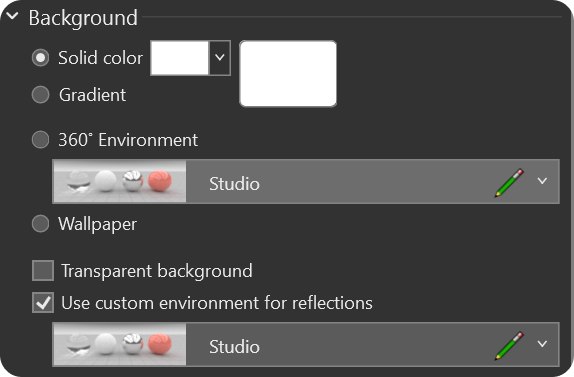Click the Studio label in the environment selector
Screen dimensions: 574x377
234,183
